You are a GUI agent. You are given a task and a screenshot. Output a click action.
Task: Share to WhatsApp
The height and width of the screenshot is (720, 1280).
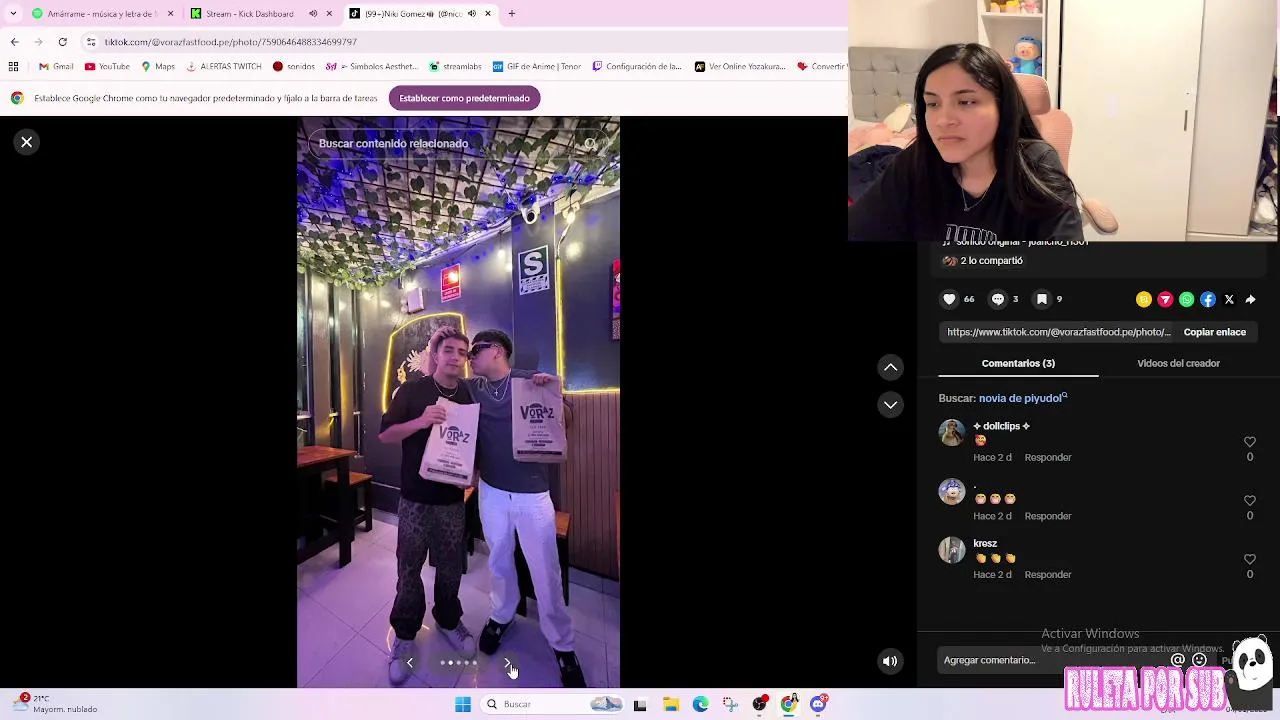point(1186,300)
